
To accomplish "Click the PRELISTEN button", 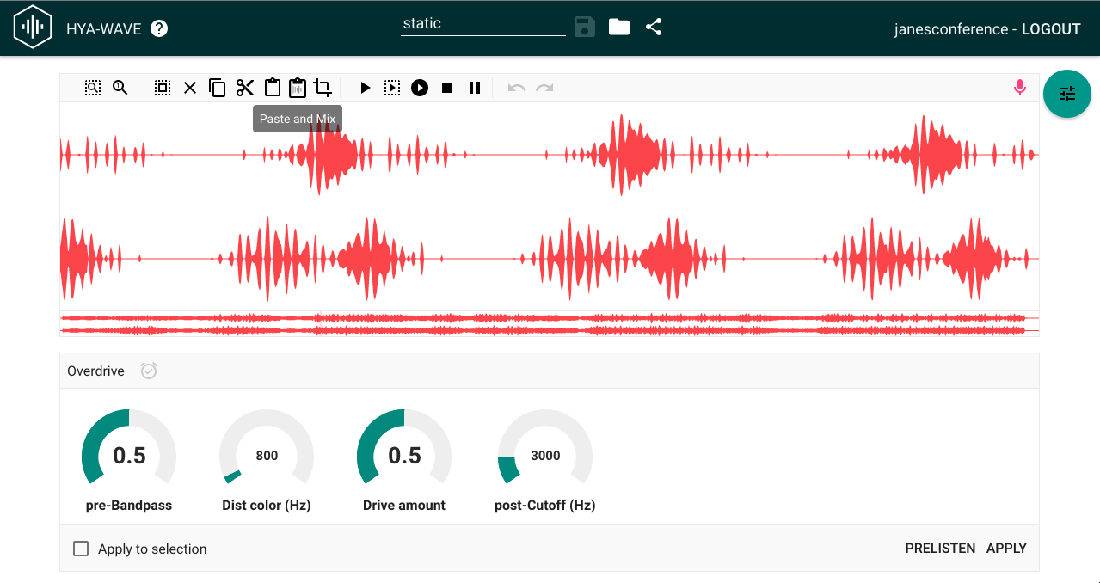I will (x=939, y=548).
